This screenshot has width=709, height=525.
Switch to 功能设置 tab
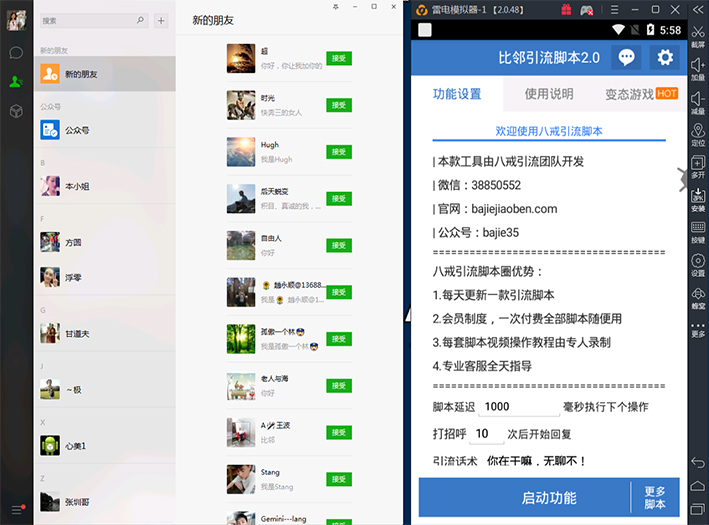[x=457, y=94]
